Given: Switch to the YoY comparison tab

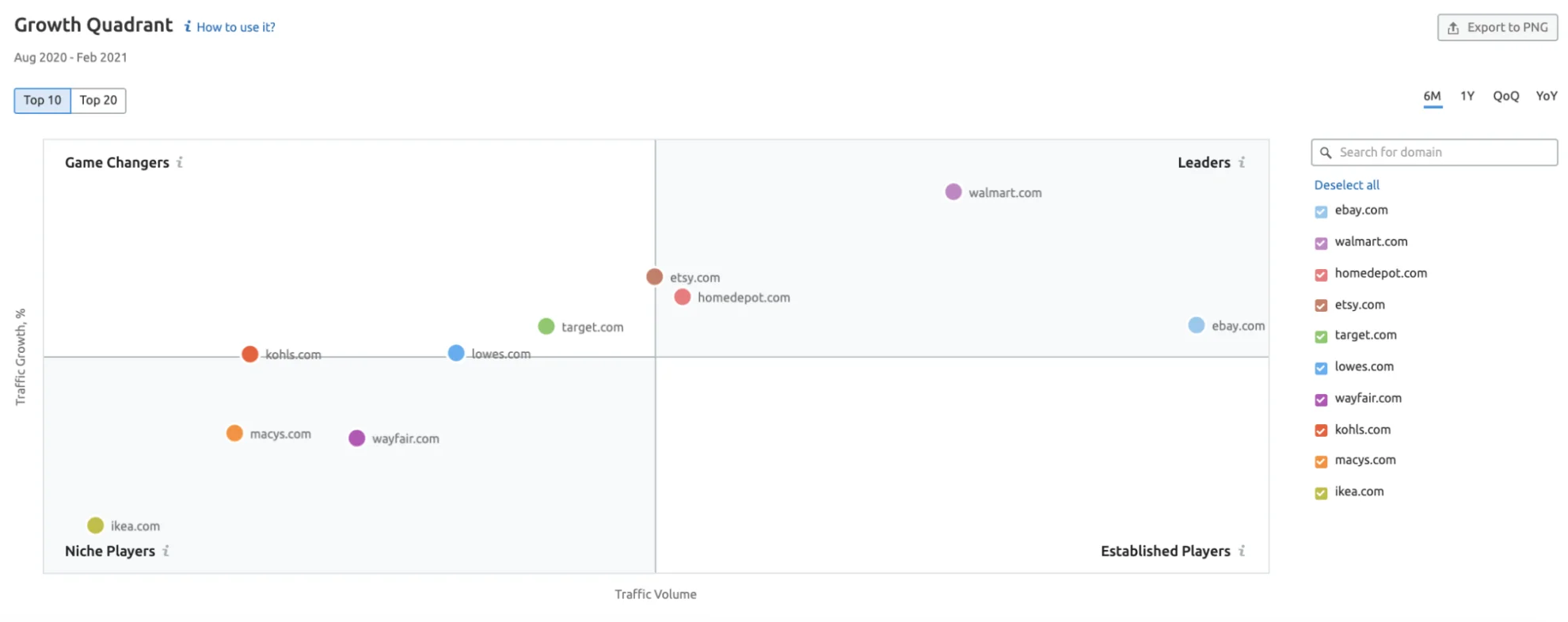Looking at the screenshot, I should [1546, 97].
